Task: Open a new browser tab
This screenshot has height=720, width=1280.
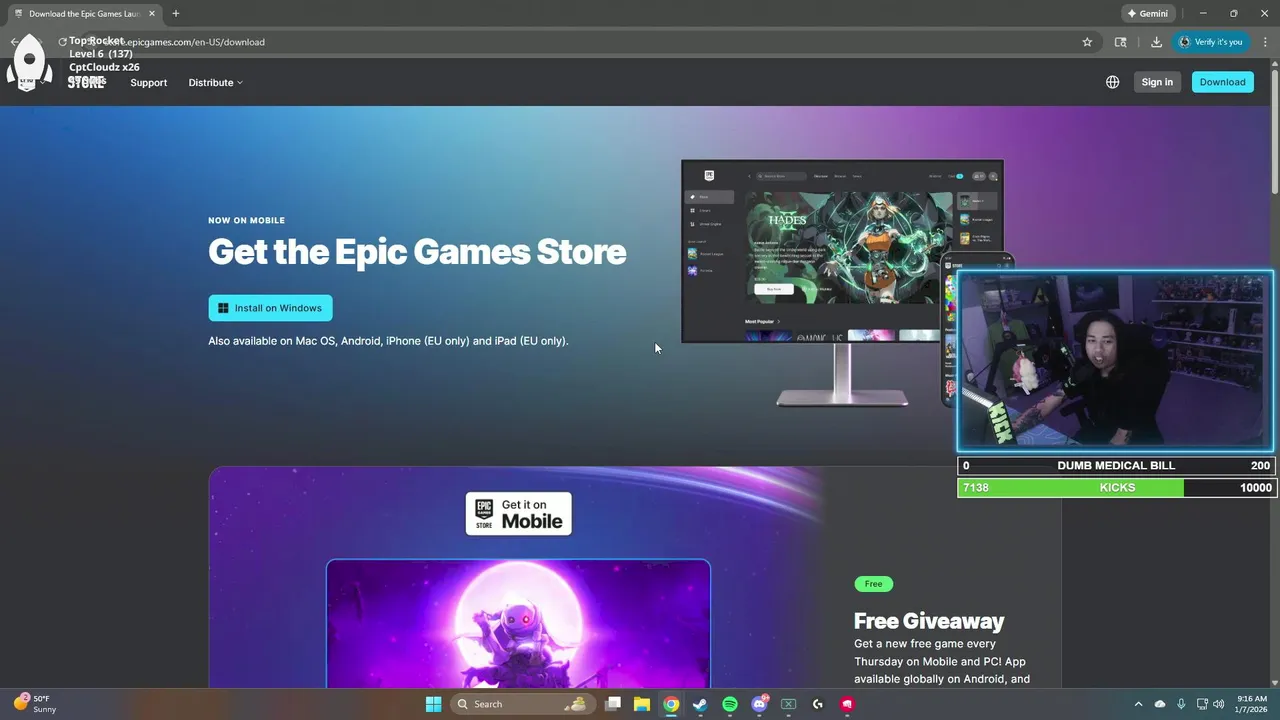Action: point(176,14)
